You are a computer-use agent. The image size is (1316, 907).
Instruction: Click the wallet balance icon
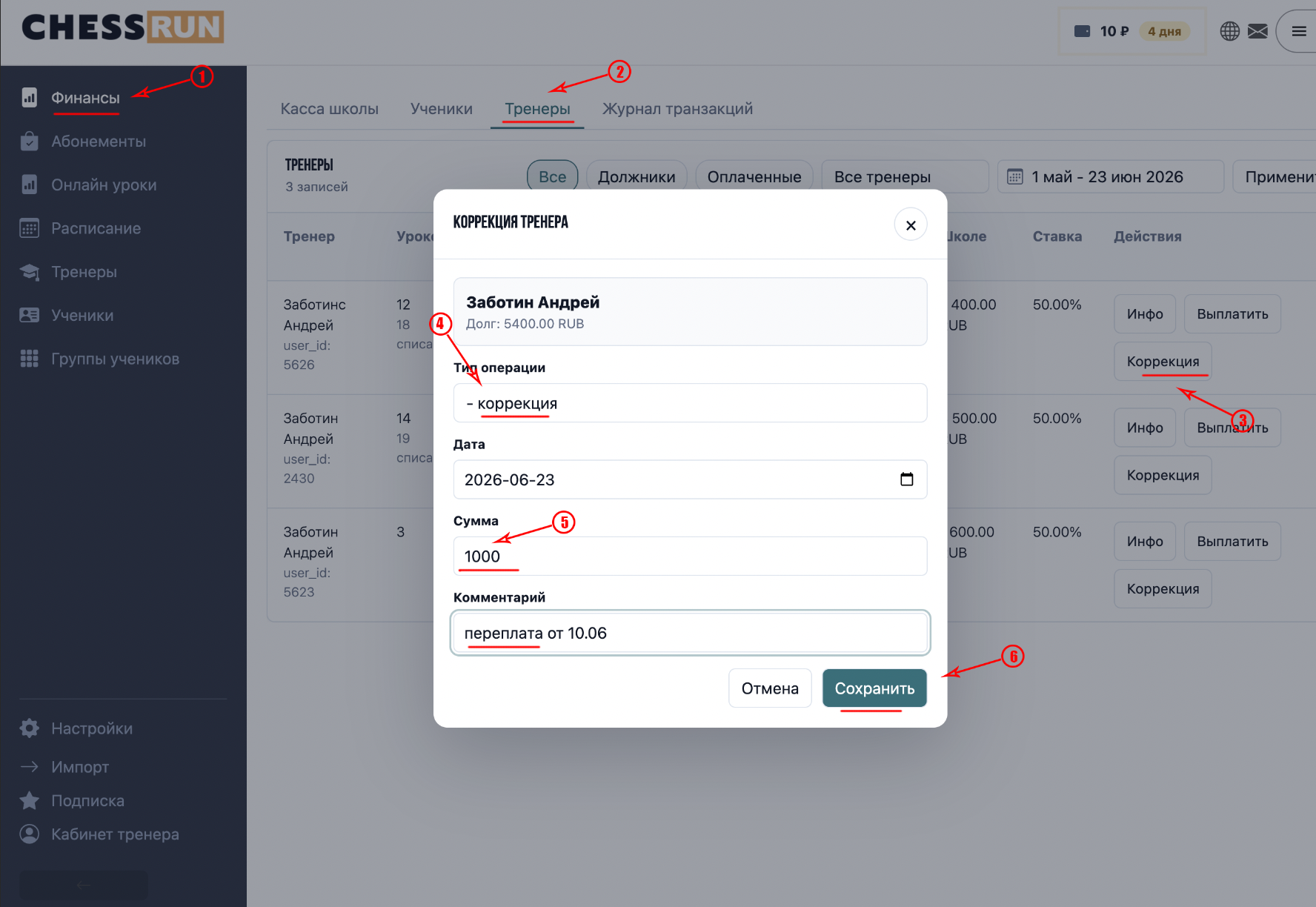click(1082, 31)
